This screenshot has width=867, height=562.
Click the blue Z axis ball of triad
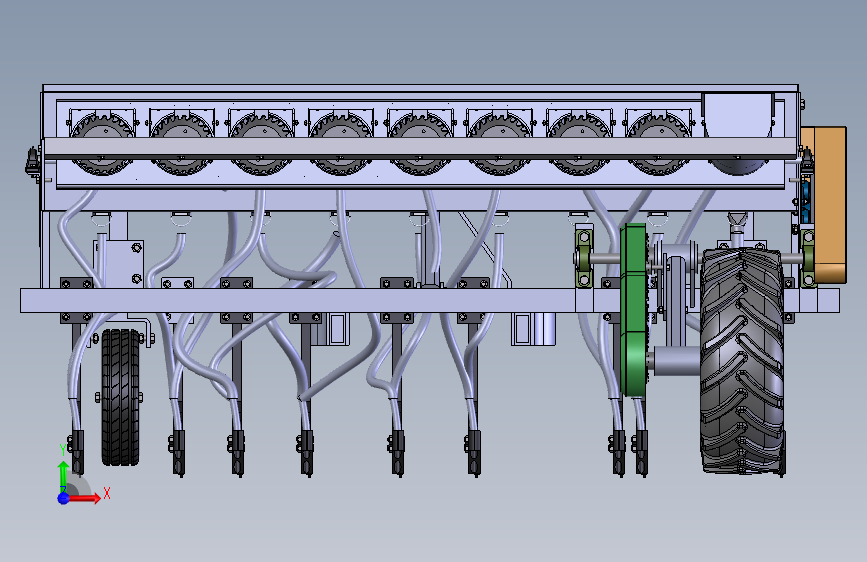(x=64, y=498)
